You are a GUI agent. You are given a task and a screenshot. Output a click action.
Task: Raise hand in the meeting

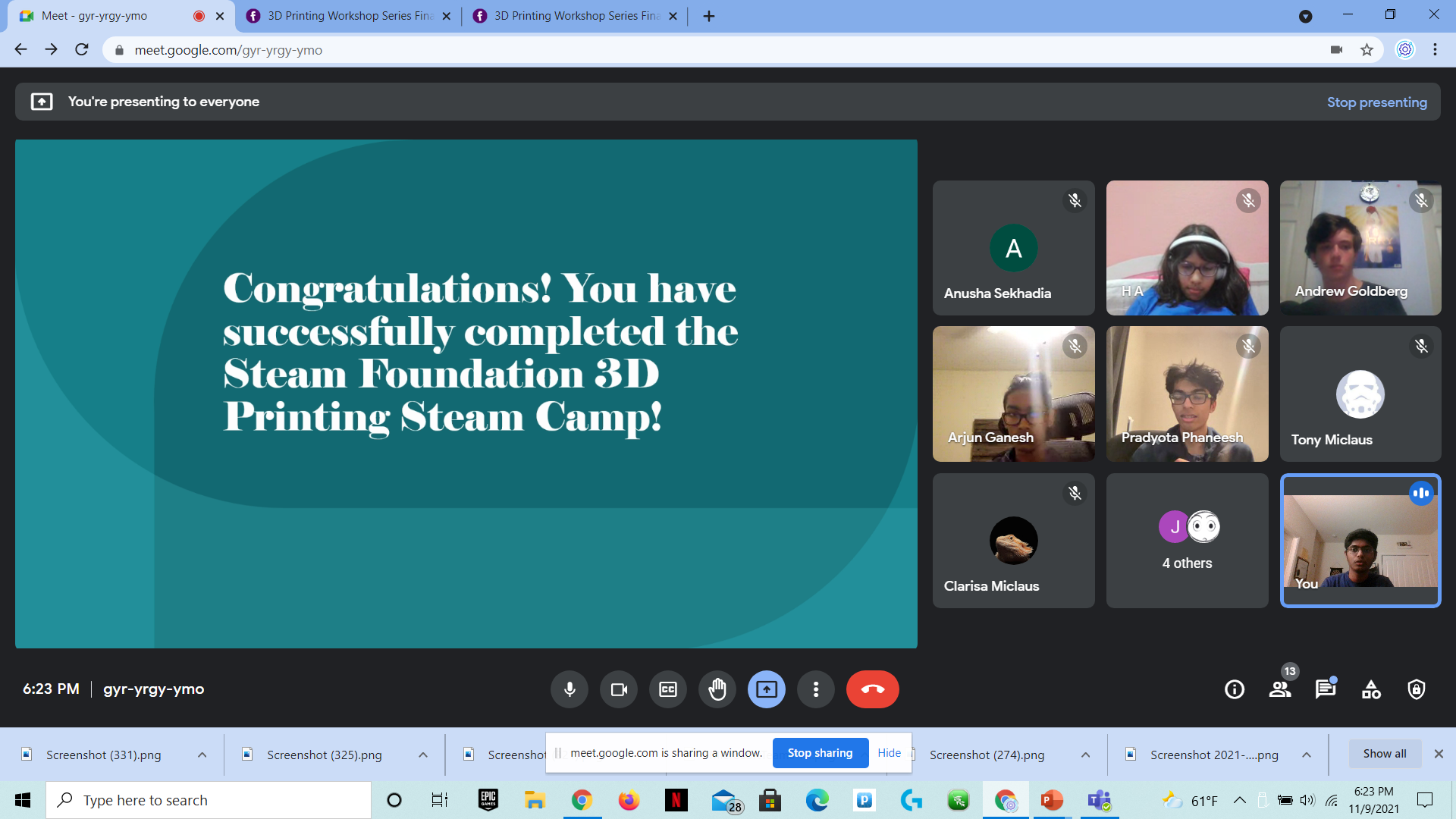pos(717,689)
